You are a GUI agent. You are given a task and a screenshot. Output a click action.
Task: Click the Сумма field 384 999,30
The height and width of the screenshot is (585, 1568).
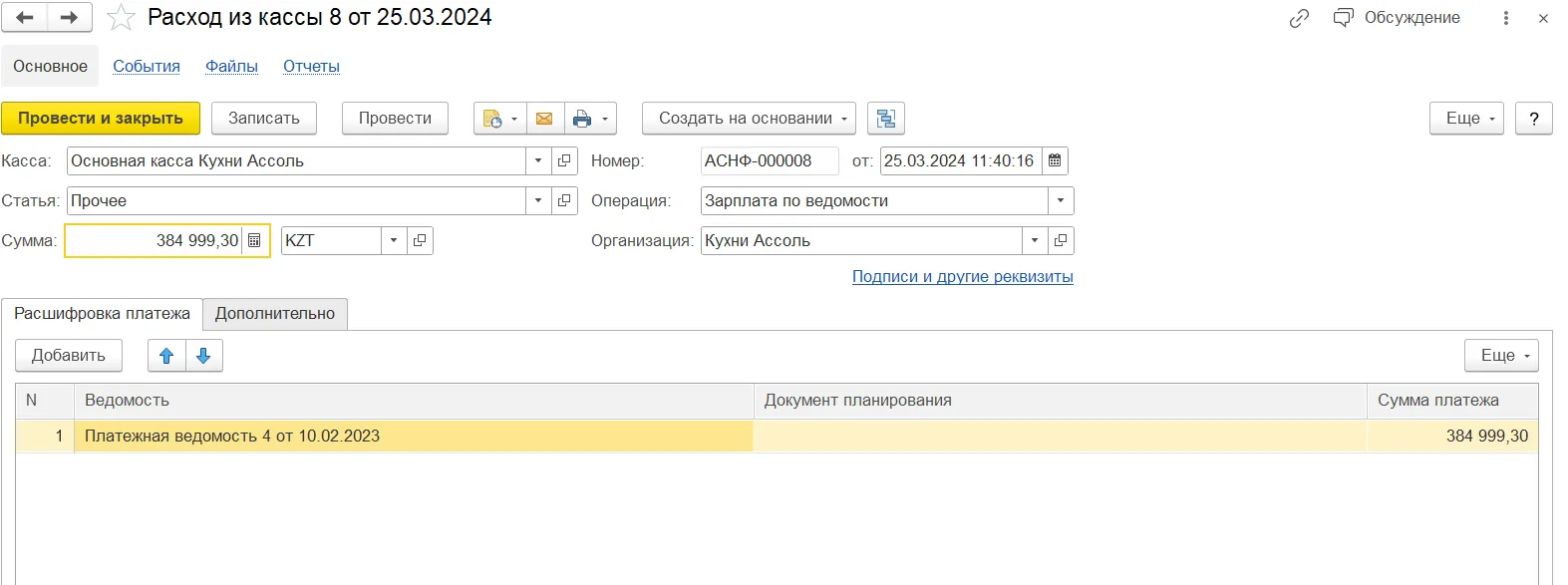click(155, 240)
